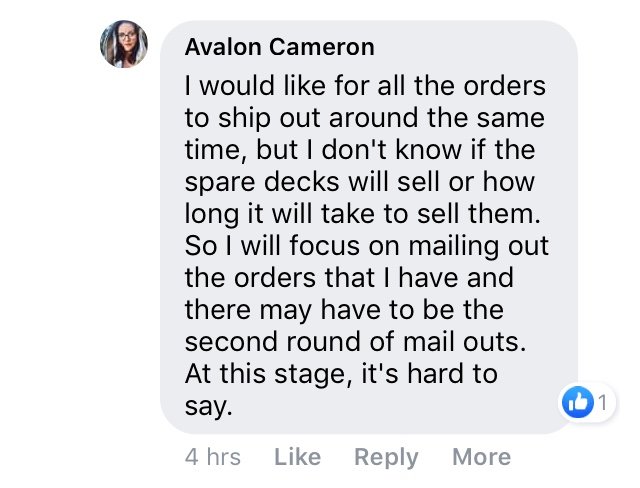Open the 4 hrs comment timestamp

(x=213, y=457)
